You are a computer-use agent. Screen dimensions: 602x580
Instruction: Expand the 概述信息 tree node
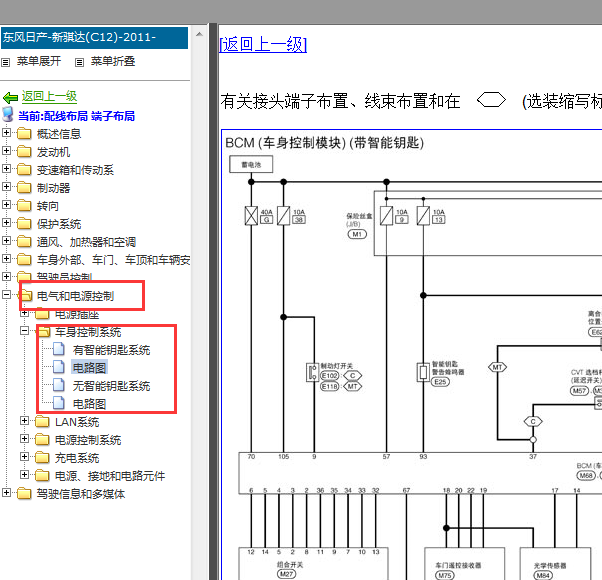tap(6, 132)
